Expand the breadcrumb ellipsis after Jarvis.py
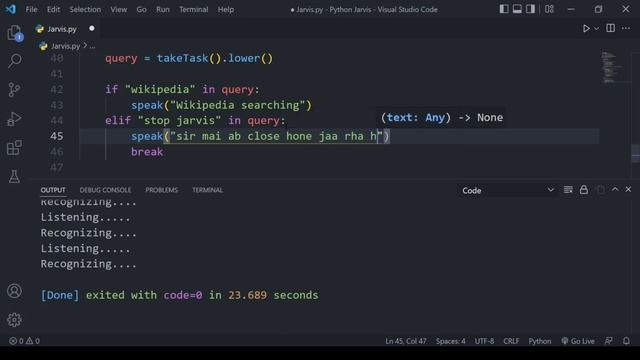Viewport: 640px width, 360px height. click(92, 46)
